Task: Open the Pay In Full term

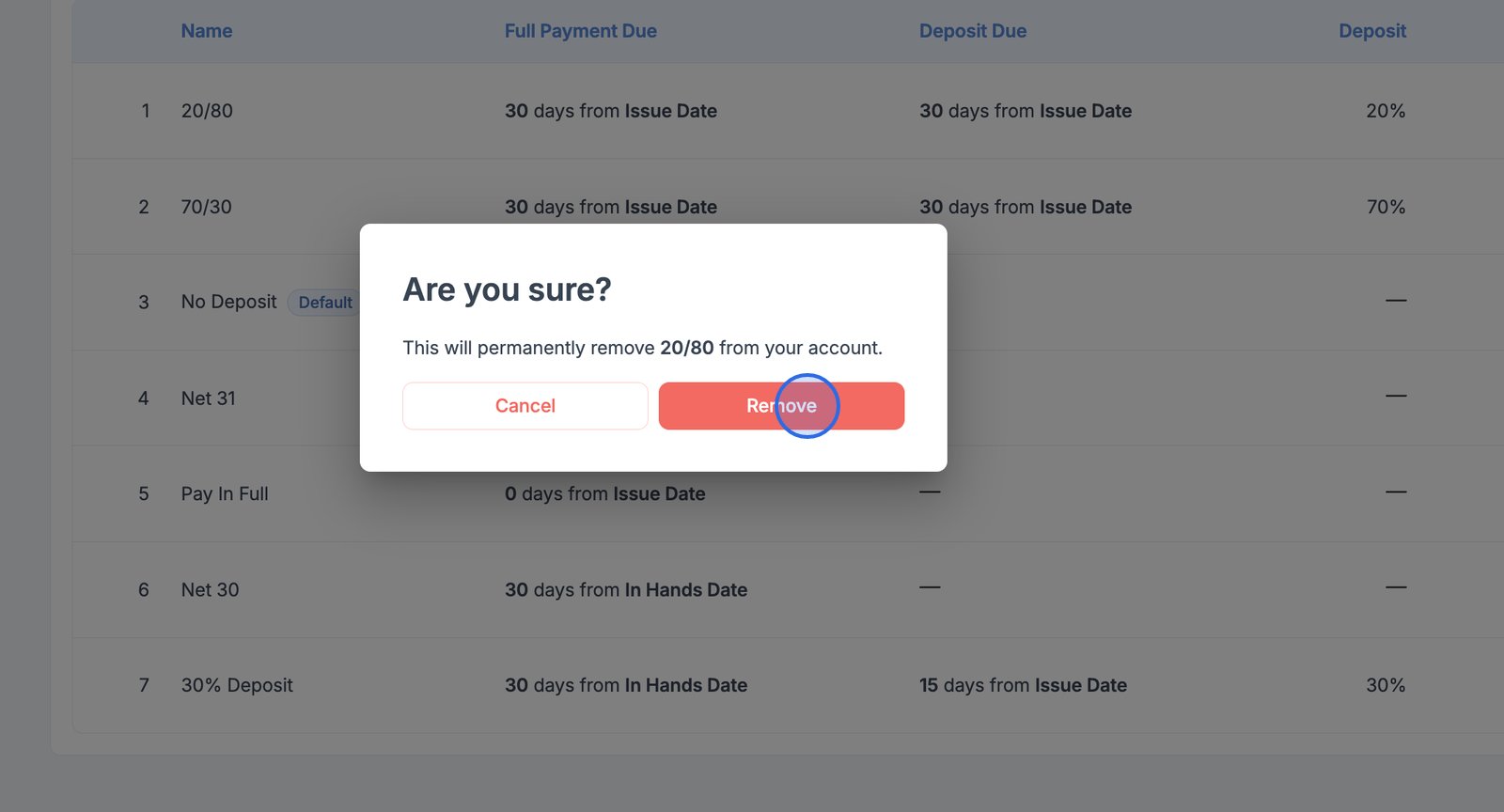Action: 225,494
